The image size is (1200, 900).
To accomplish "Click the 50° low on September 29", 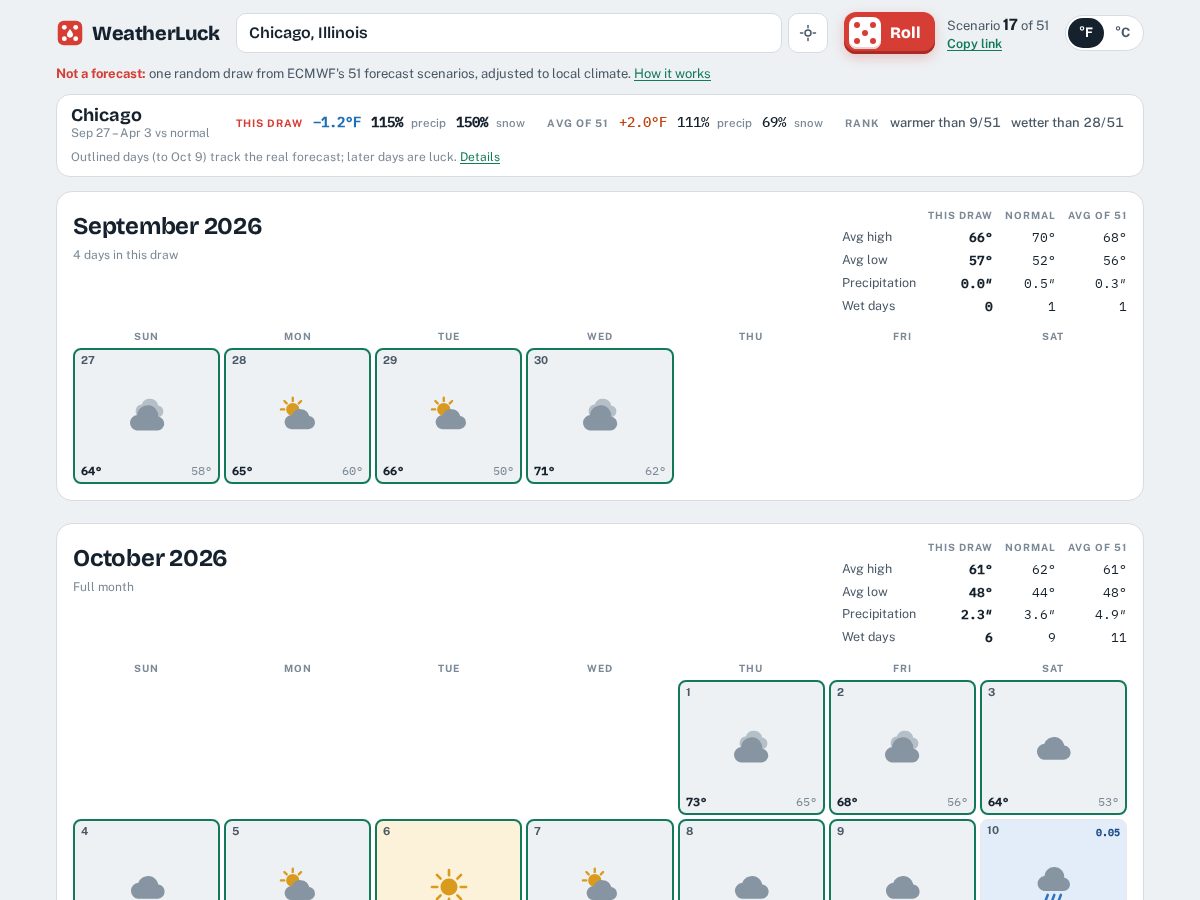I will coord(503,471).
